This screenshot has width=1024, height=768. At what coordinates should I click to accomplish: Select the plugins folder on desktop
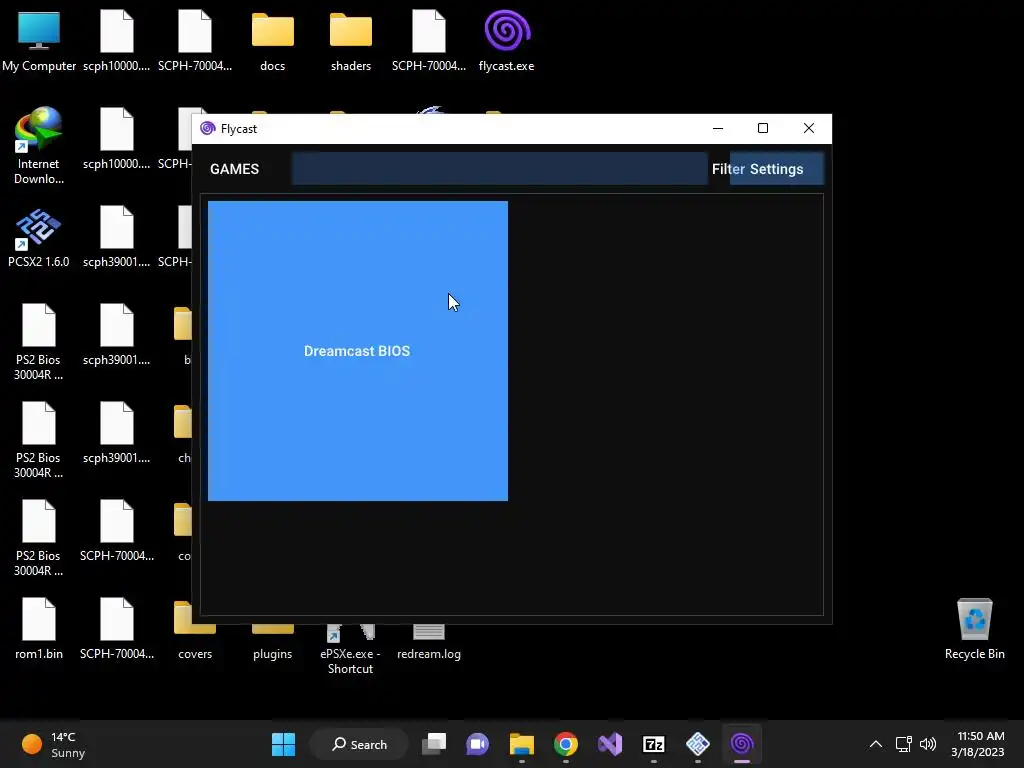point(272,643)
